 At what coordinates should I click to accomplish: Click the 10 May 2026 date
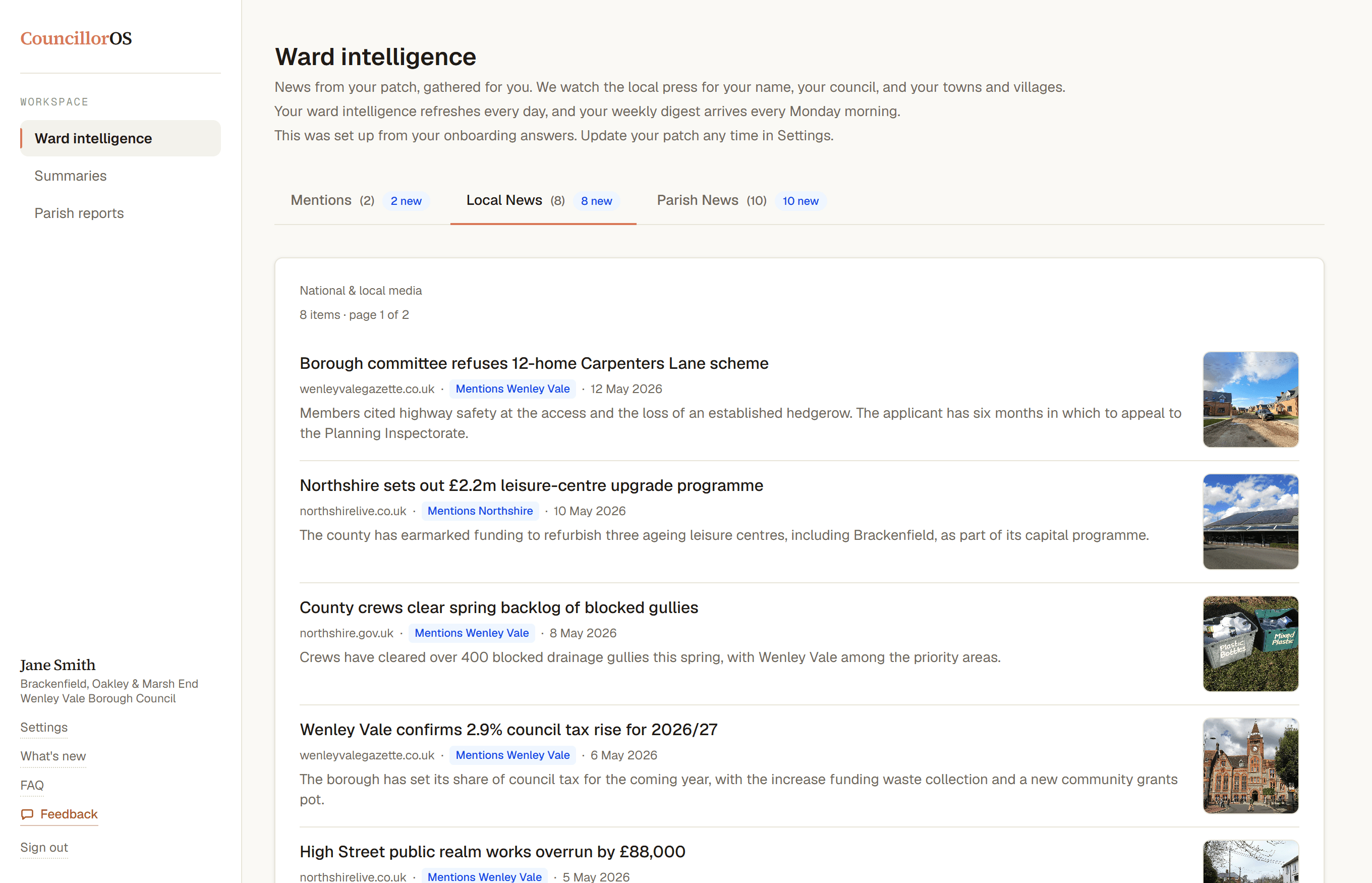click(x=589, y=511)
